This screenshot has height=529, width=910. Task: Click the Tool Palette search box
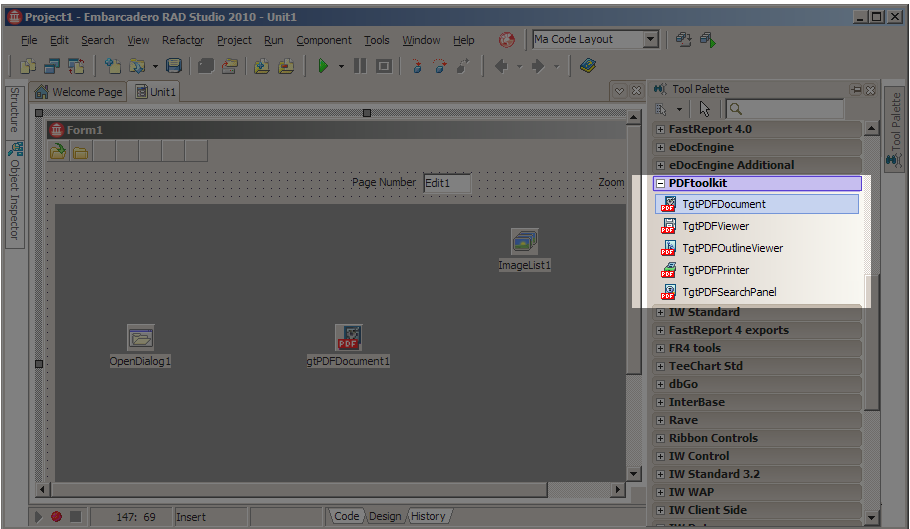(x=785, y=108)
